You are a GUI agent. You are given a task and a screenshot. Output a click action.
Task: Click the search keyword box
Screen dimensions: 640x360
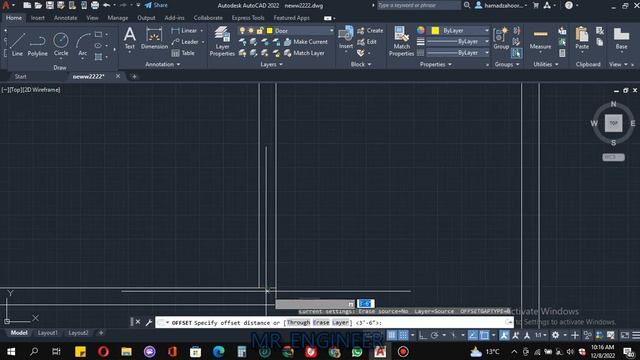pos(419,5)
